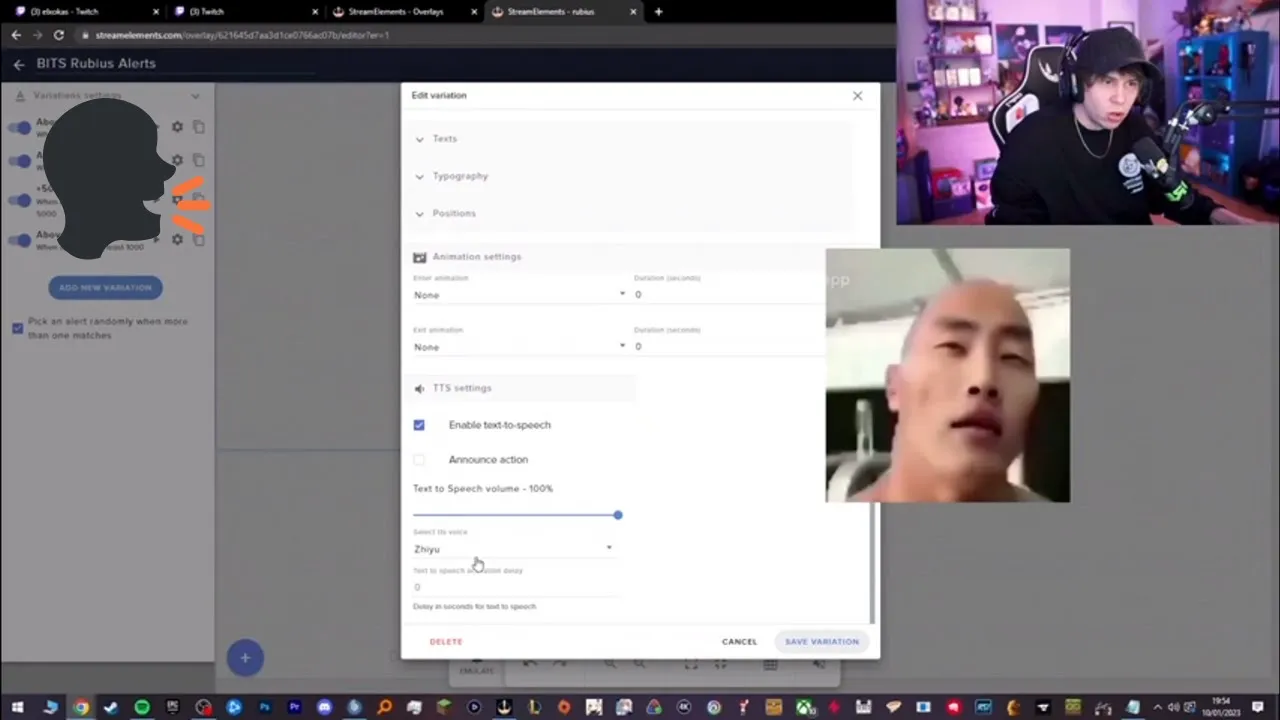Check the Announce action checkbox

pyautogui.click(x=419, y=460)
